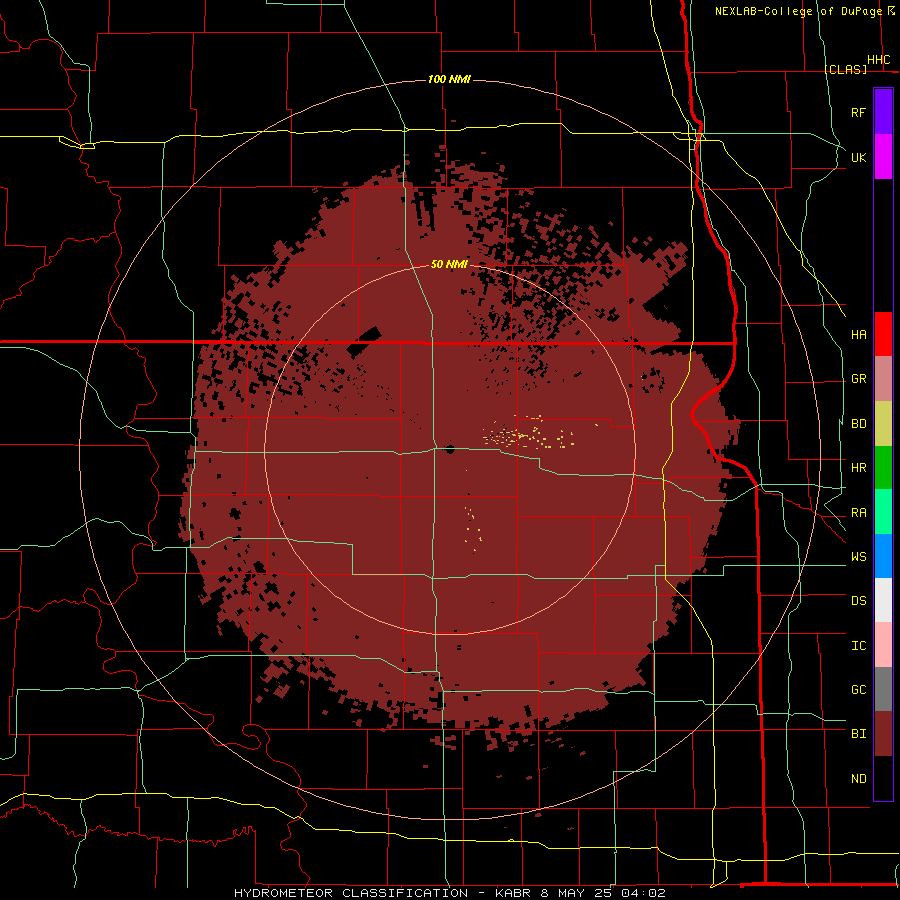The width and height of the screenshot is (900, 900).
Task: Click the 'NEXLAB-College of DuPage' credit text
Action: [x=798, y=11]
